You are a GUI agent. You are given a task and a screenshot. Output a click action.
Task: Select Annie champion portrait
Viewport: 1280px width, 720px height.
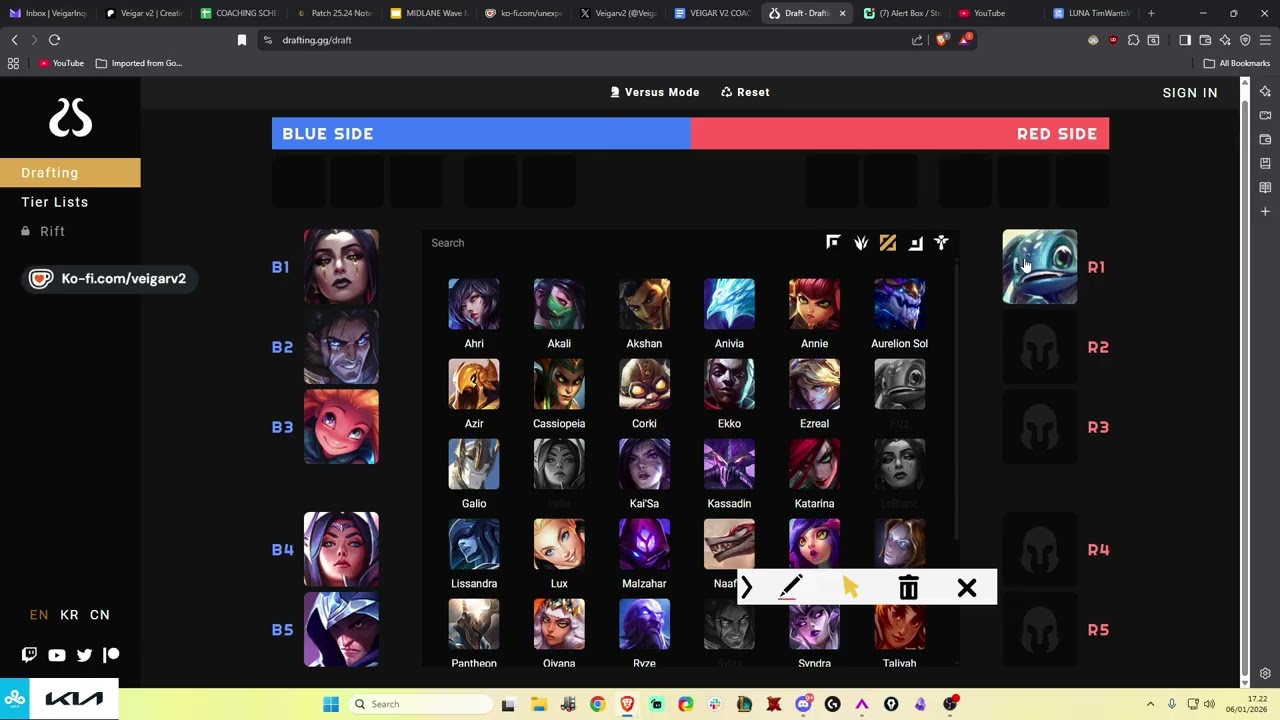tap(814, 304)
